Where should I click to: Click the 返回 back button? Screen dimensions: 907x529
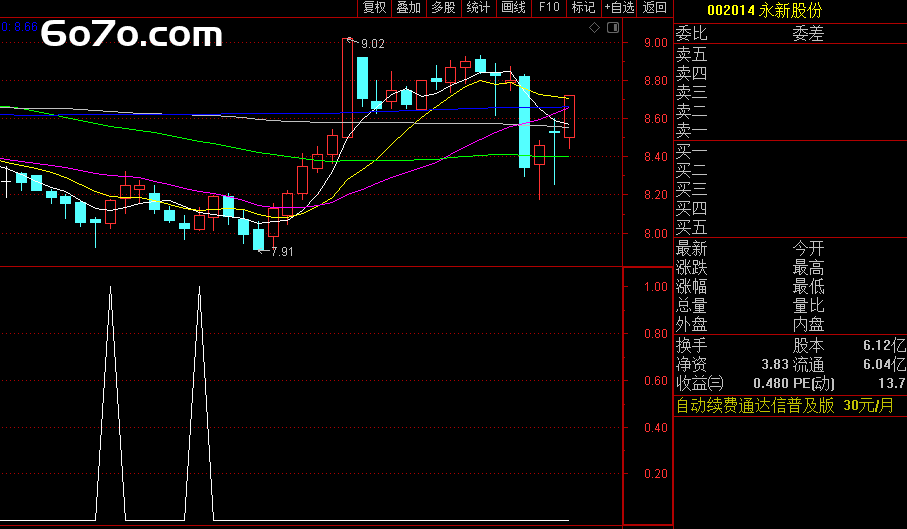pos(655,8)
